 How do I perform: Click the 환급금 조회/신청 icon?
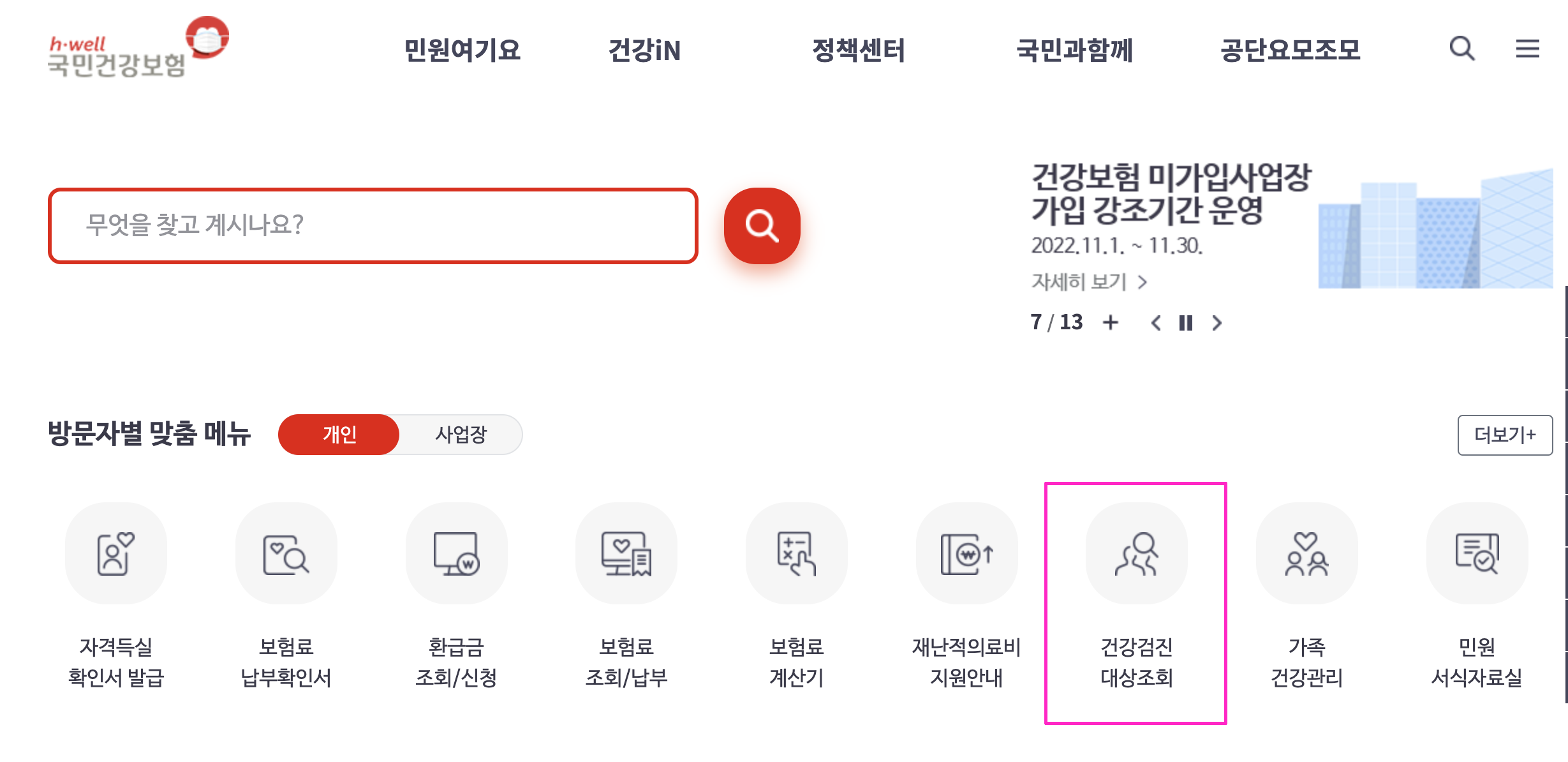coord(456,554)
